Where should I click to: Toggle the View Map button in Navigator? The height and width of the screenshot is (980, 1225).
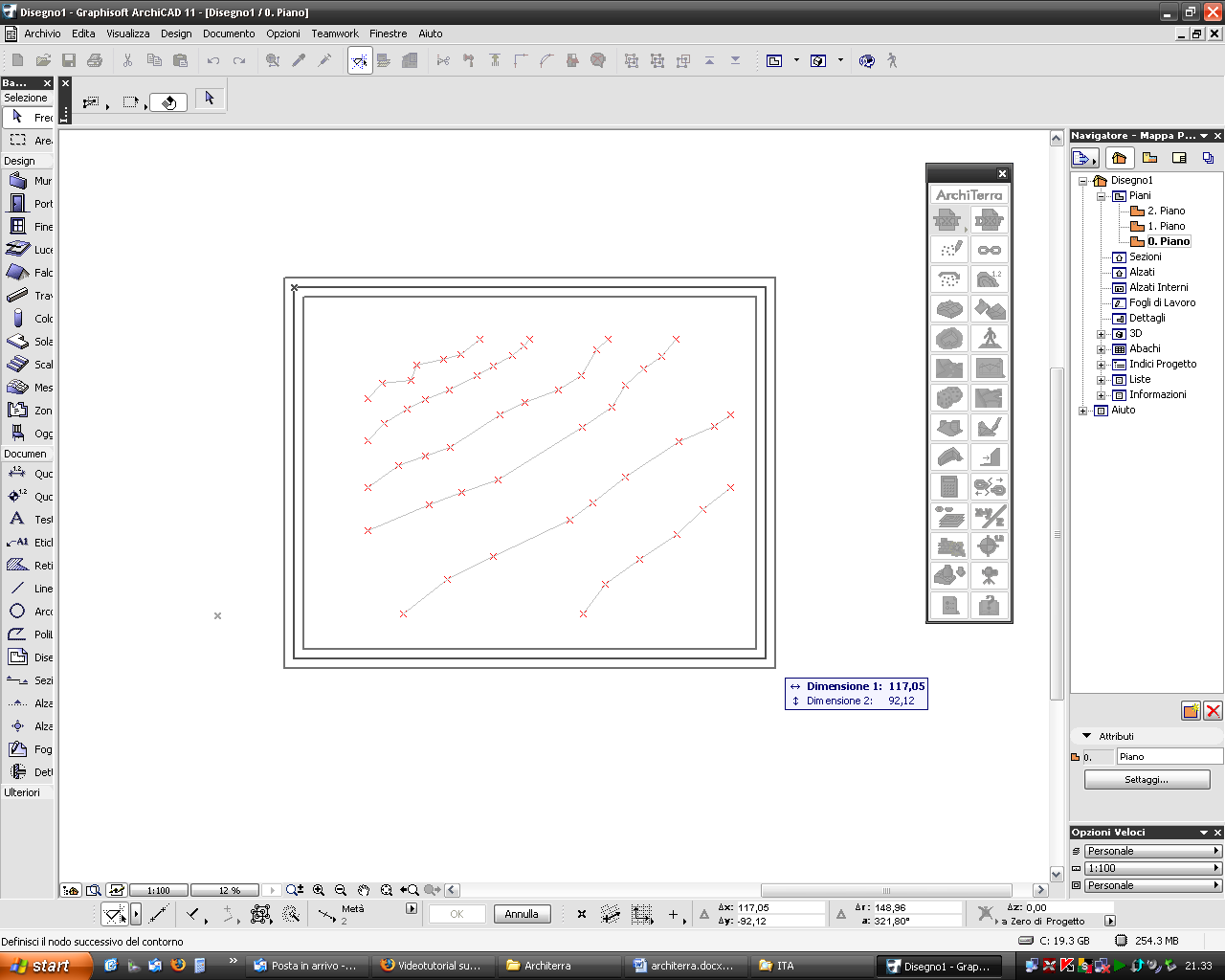(1149, 158)
